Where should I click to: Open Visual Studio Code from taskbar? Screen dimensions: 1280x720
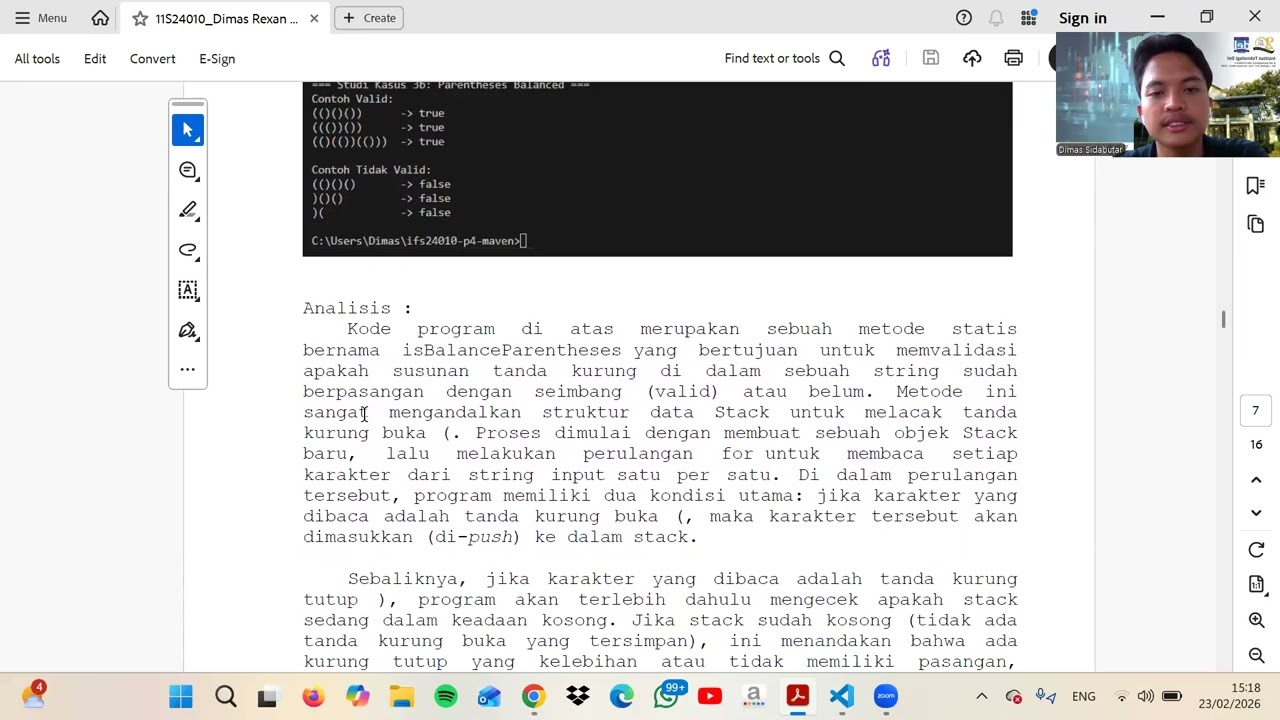(x=841, y=696)
